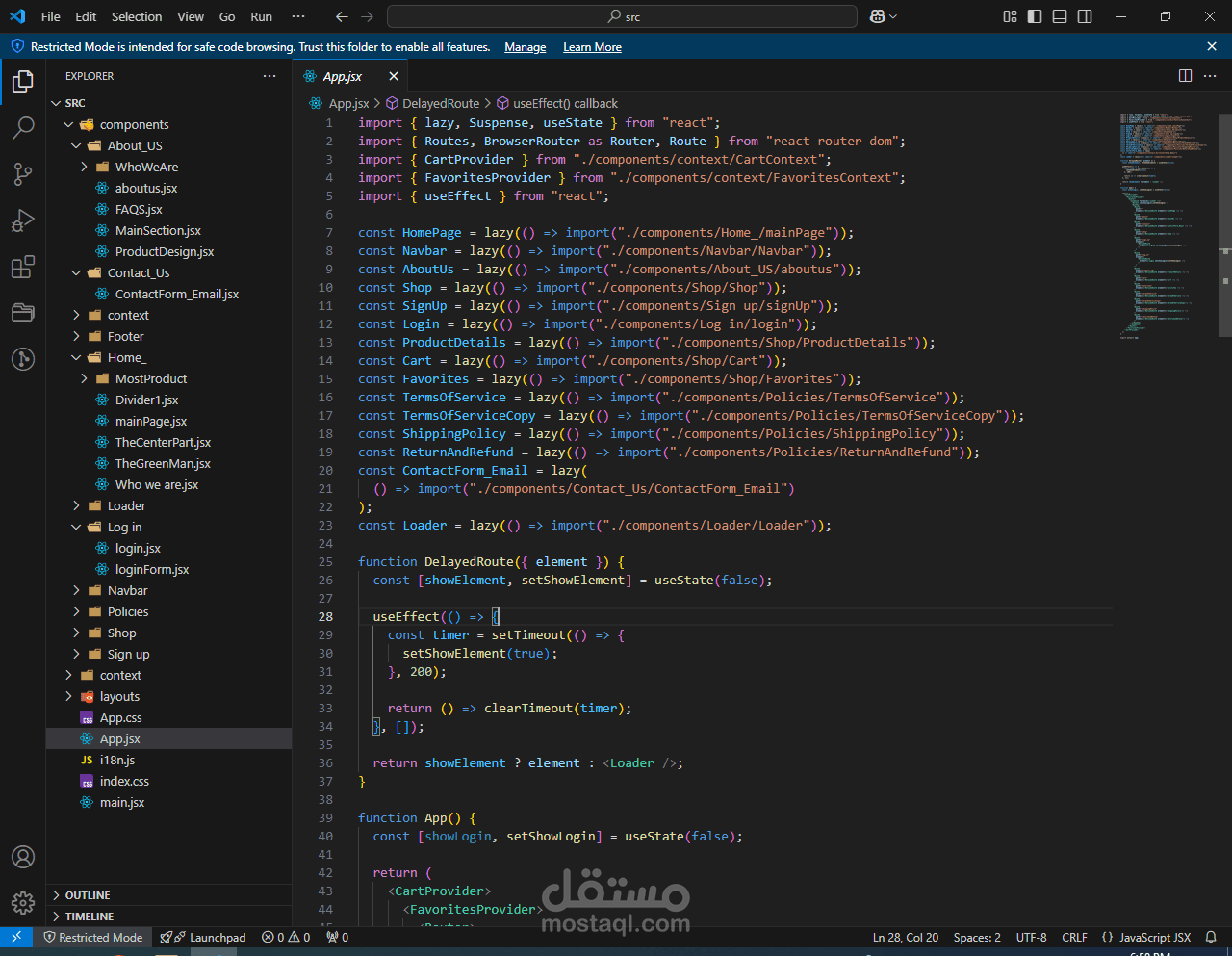This screenshot has width=1232, height=956.
Task: Collapse the About_US folder
Action: (135, 145)
